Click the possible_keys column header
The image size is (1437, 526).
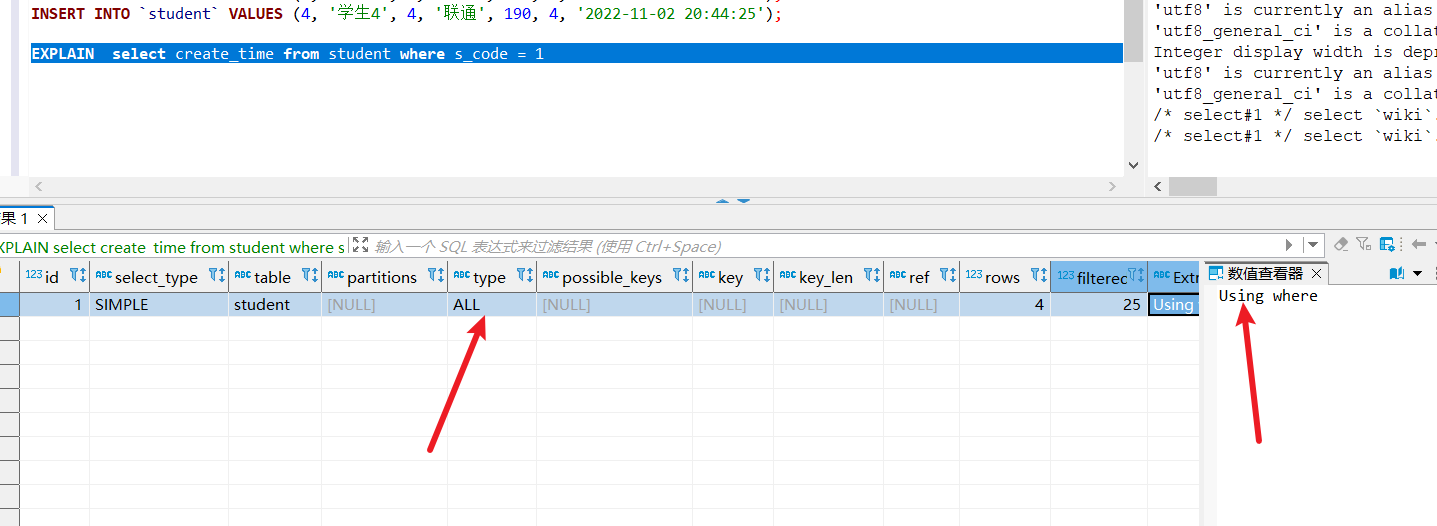coord(611,277)
